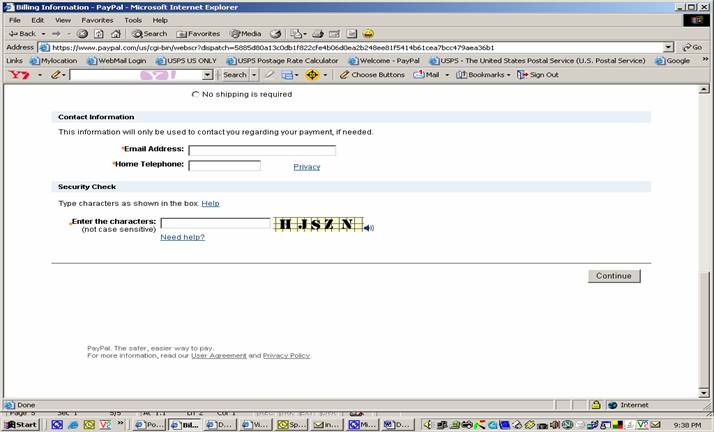
Task: Open the User Agreement link
Action: pyautogui.click(x=218, y=356)
